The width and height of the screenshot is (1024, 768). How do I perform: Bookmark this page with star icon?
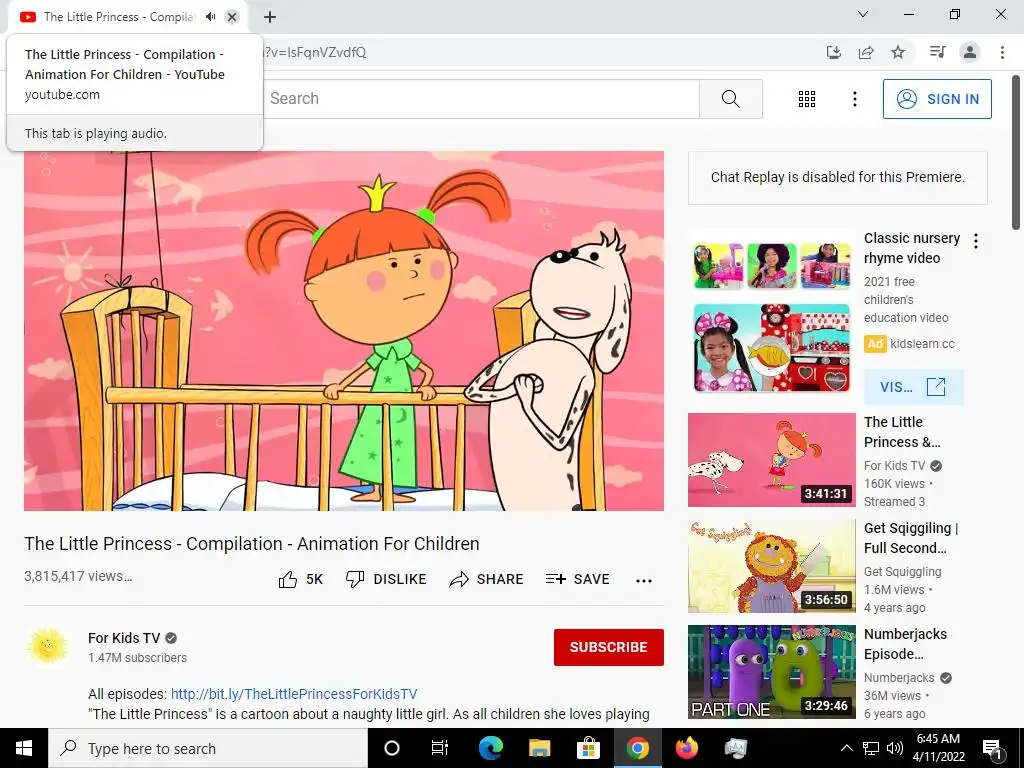(899, 52)
